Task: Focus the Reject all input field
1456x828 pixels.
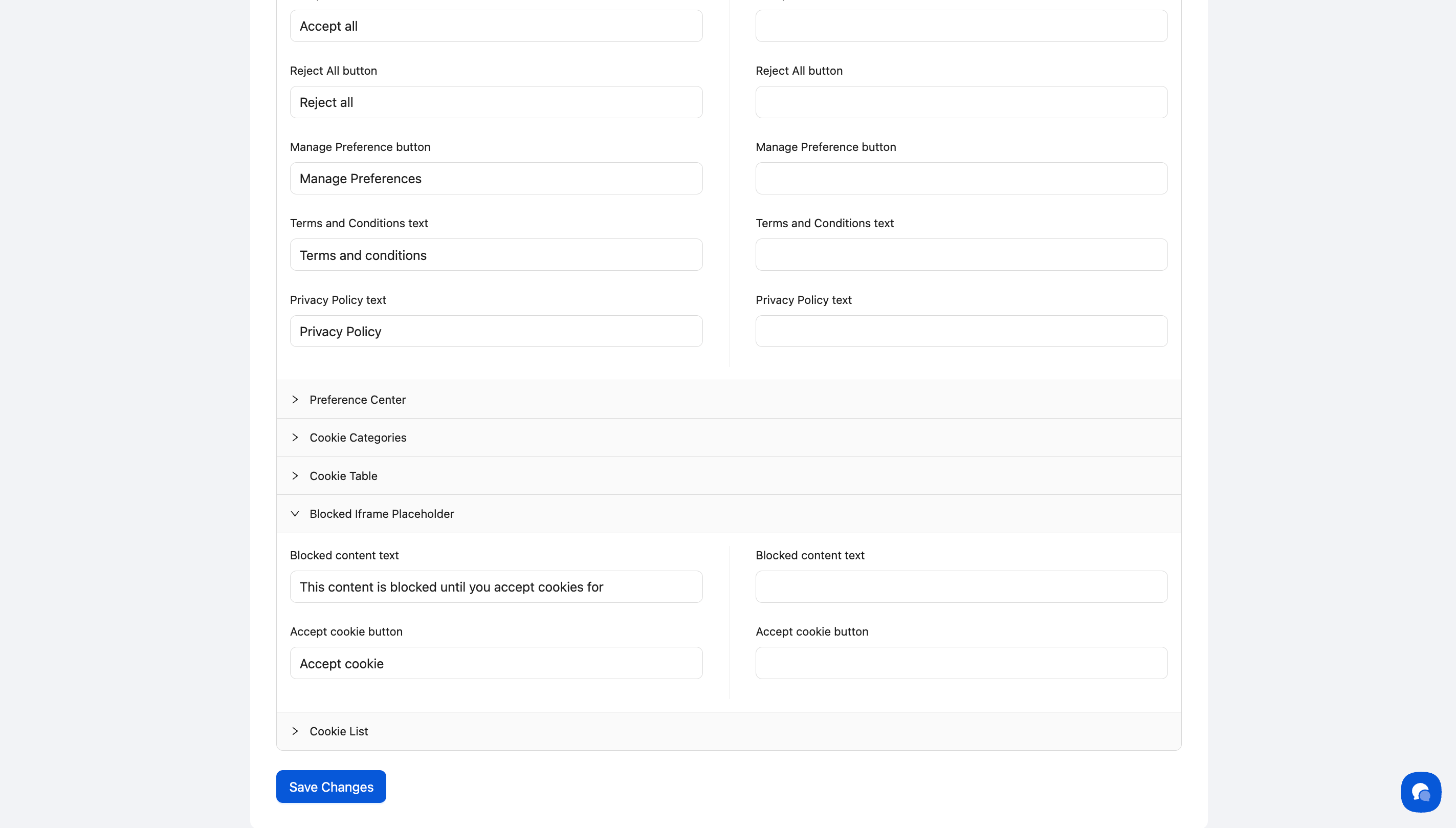Action: (x=496, y=102)
